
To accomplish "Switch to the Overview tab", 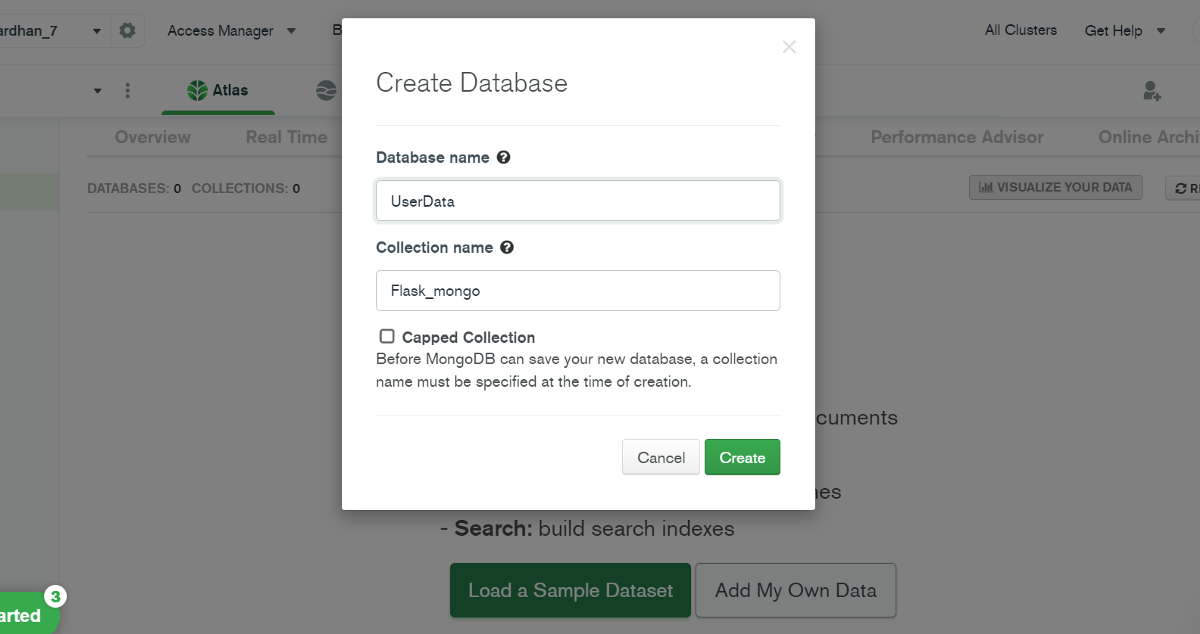I will 152,137.
